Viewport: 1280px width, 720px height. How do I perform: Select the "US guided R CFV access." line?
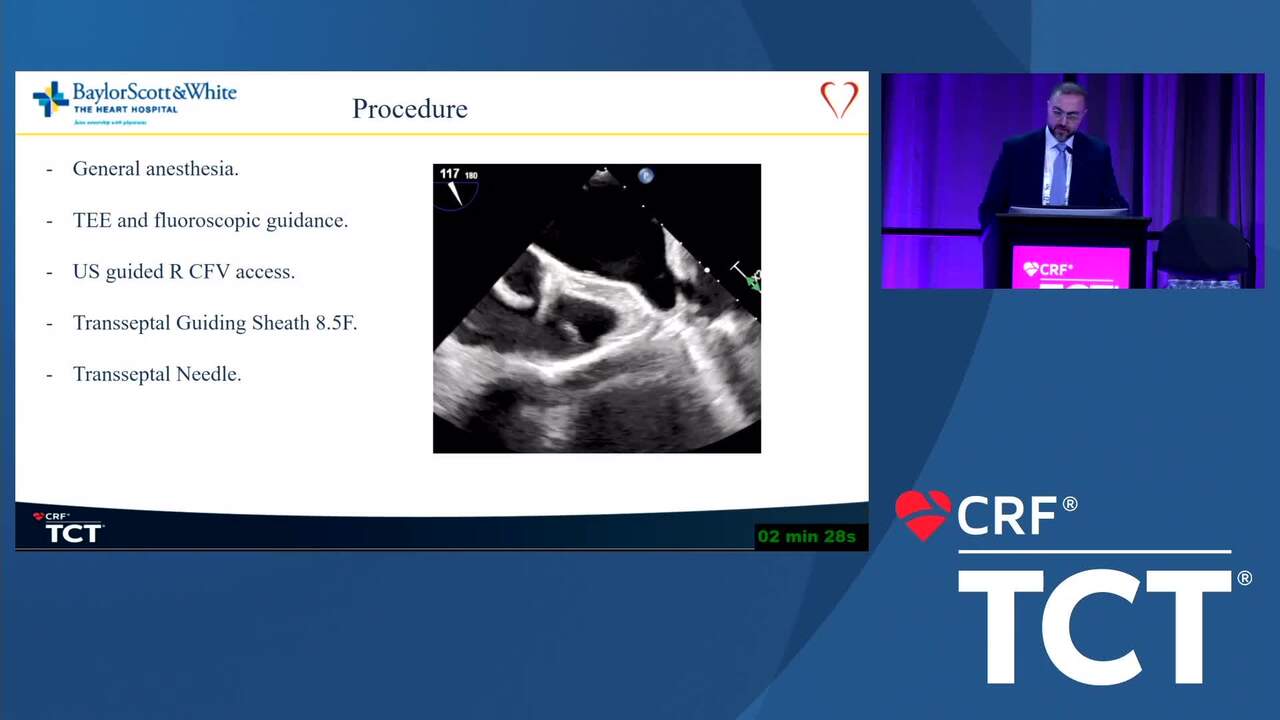pyautogui.click(x=183, y=272)
